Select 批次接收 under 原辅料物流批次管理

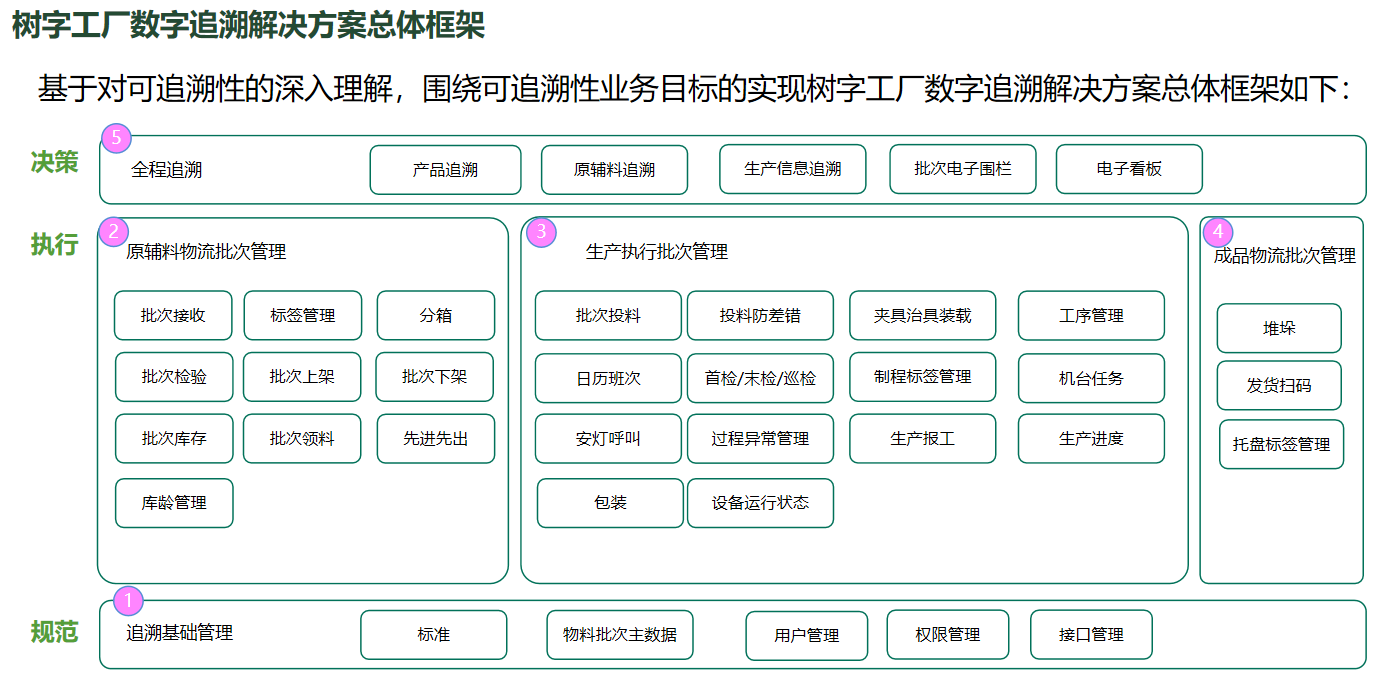coord(173,315)
